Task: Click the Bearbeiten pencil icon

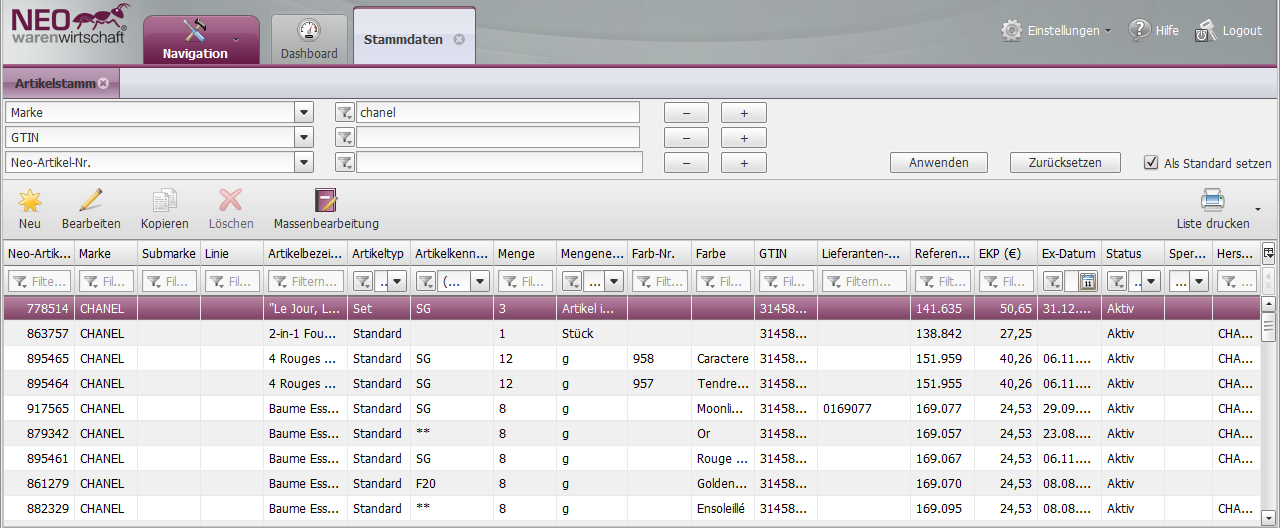Action: (x=91, y=200)
